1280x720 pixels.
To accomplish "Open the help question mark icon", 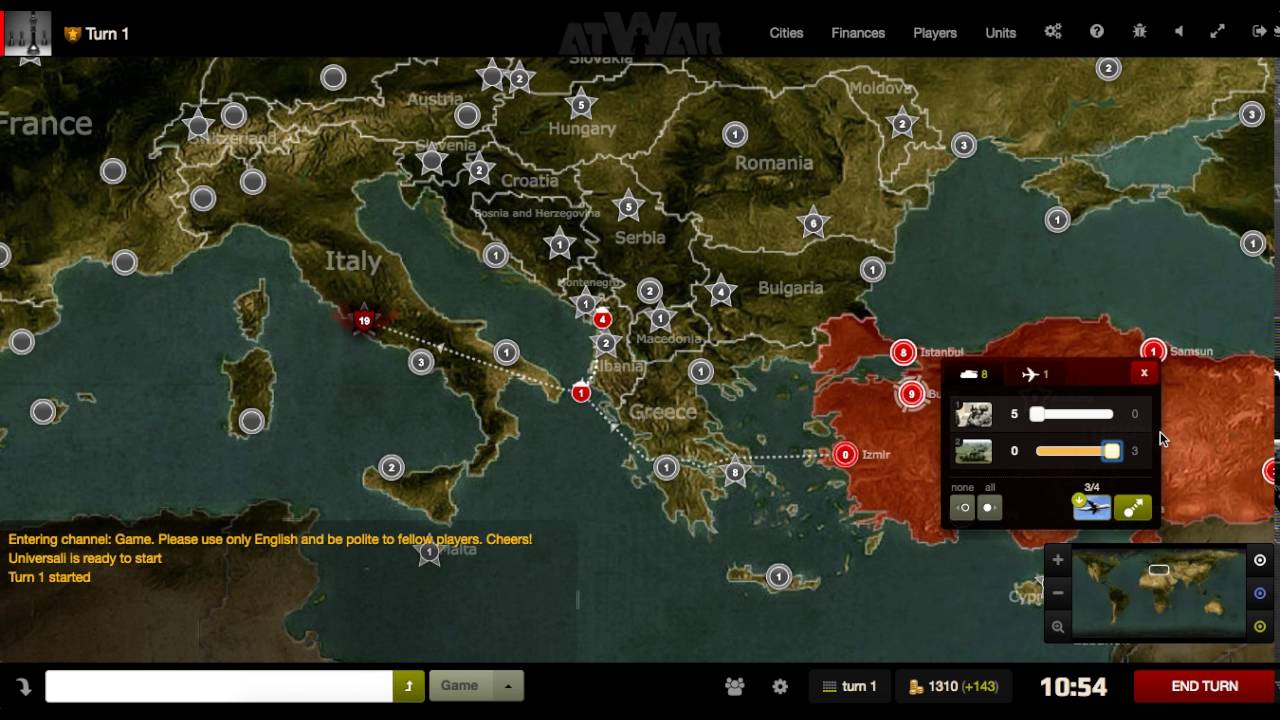I will point(1097,32).
